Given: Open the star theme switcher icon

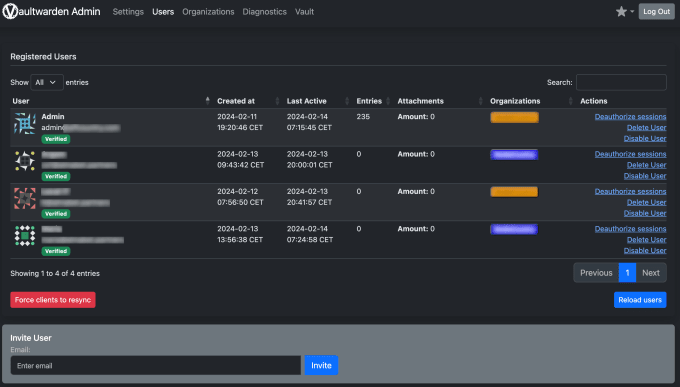Looking at the screenshot, I should 621,12.
